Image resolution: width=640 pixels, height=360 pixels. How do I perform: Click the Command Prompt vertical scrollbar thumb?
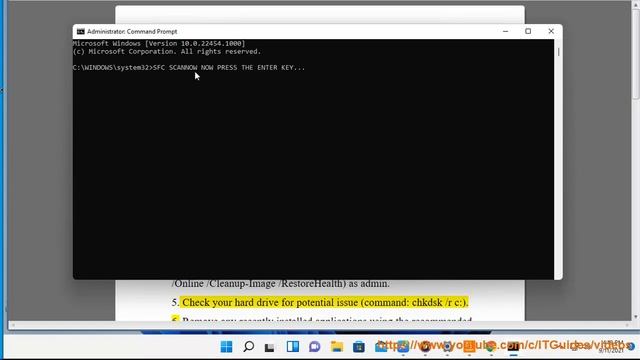point(558,51)
